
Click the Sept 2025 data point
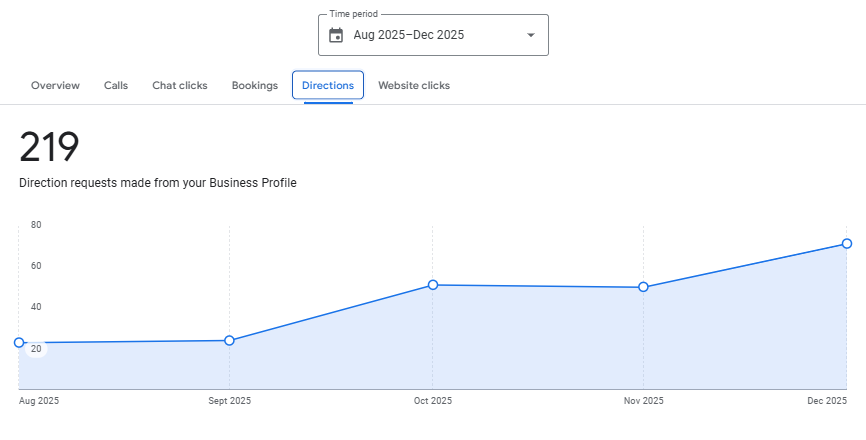click(x=230, y=341)
